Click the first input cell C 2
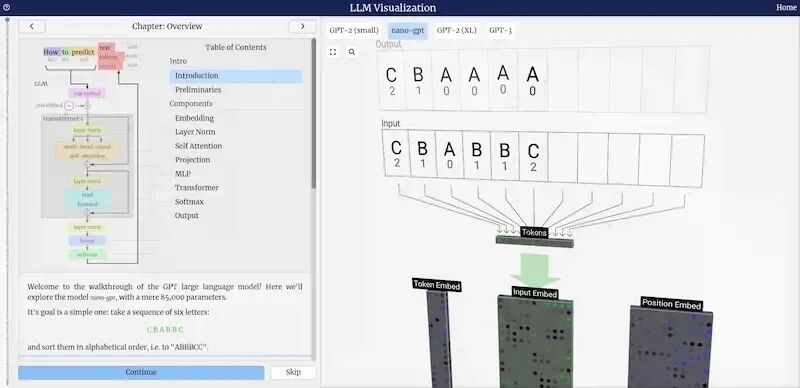Viewport: 800px width, 388px height. click(396, 154)
